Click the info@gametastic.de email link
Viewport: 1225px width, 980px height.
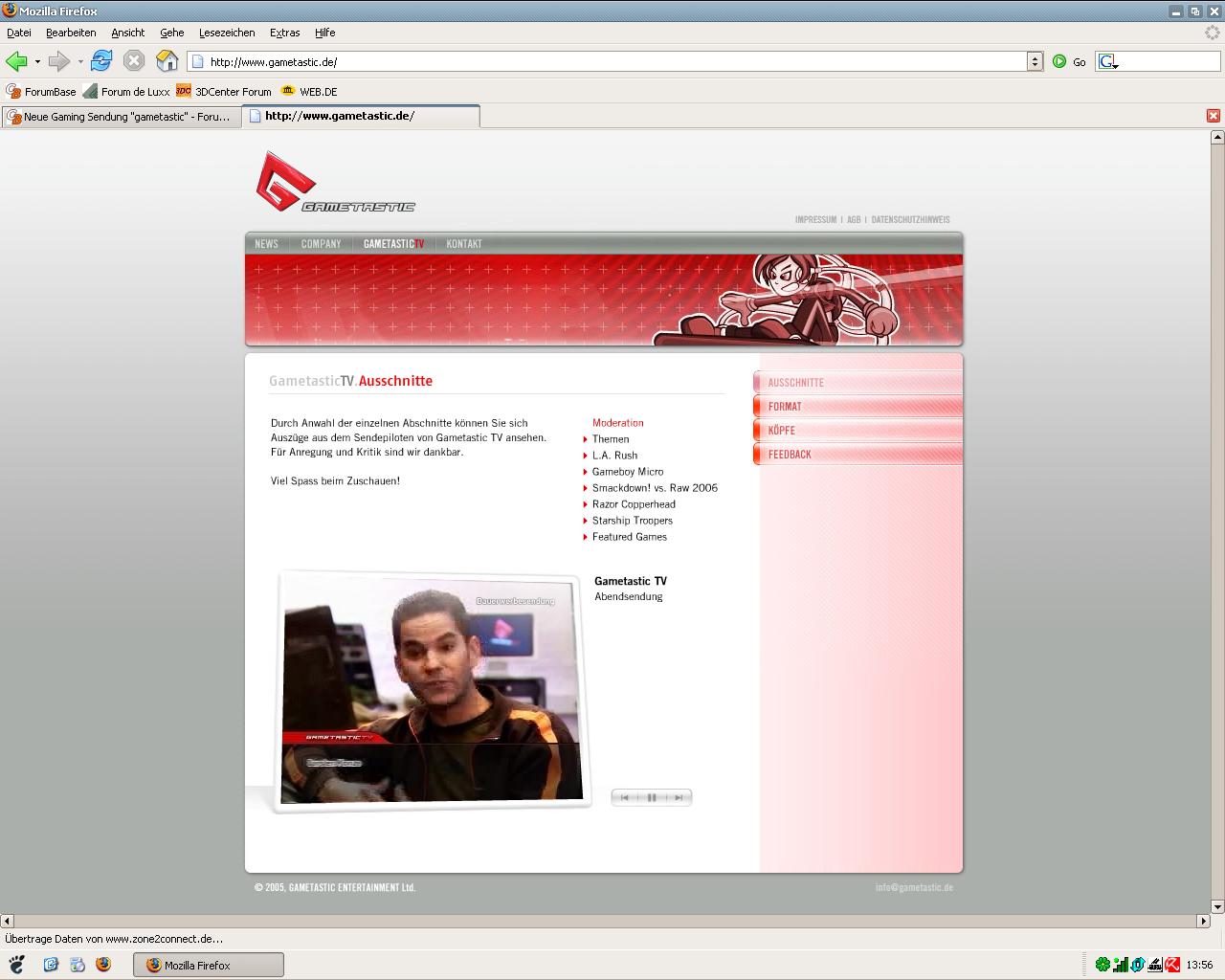coord(914,888)
